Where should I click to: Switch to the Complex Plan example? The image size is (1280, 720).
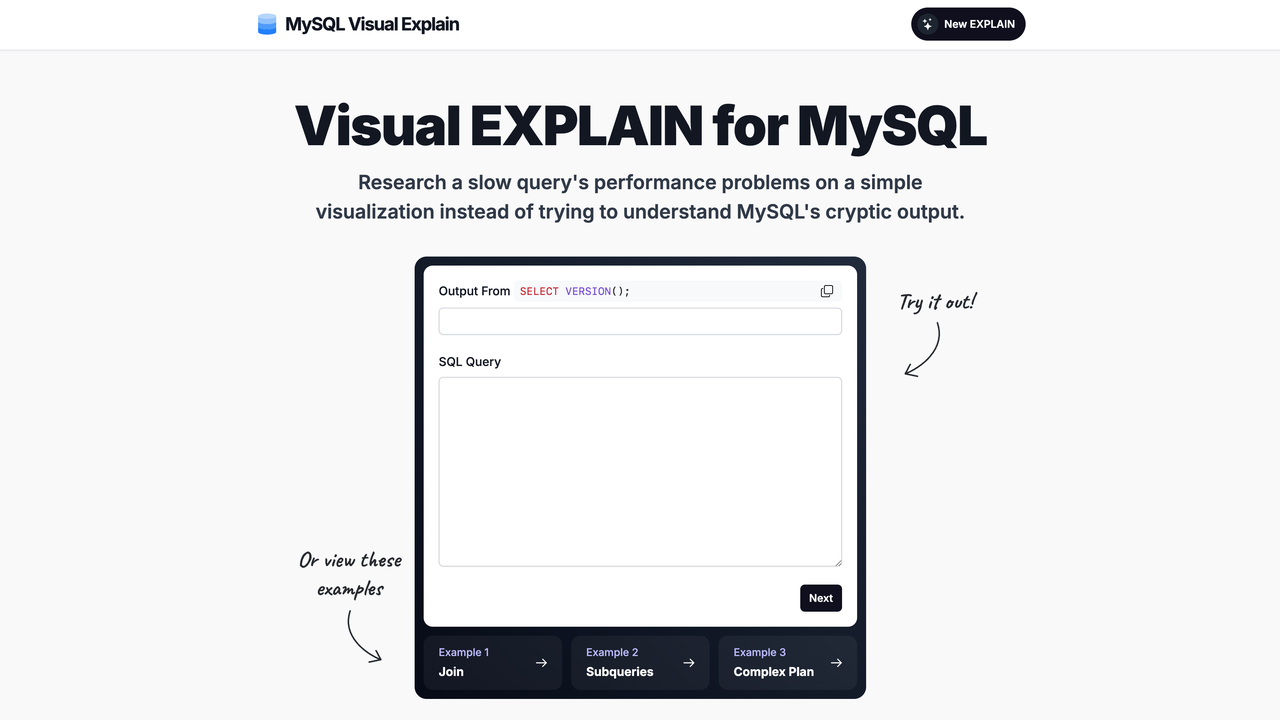(x=788, y=662)
